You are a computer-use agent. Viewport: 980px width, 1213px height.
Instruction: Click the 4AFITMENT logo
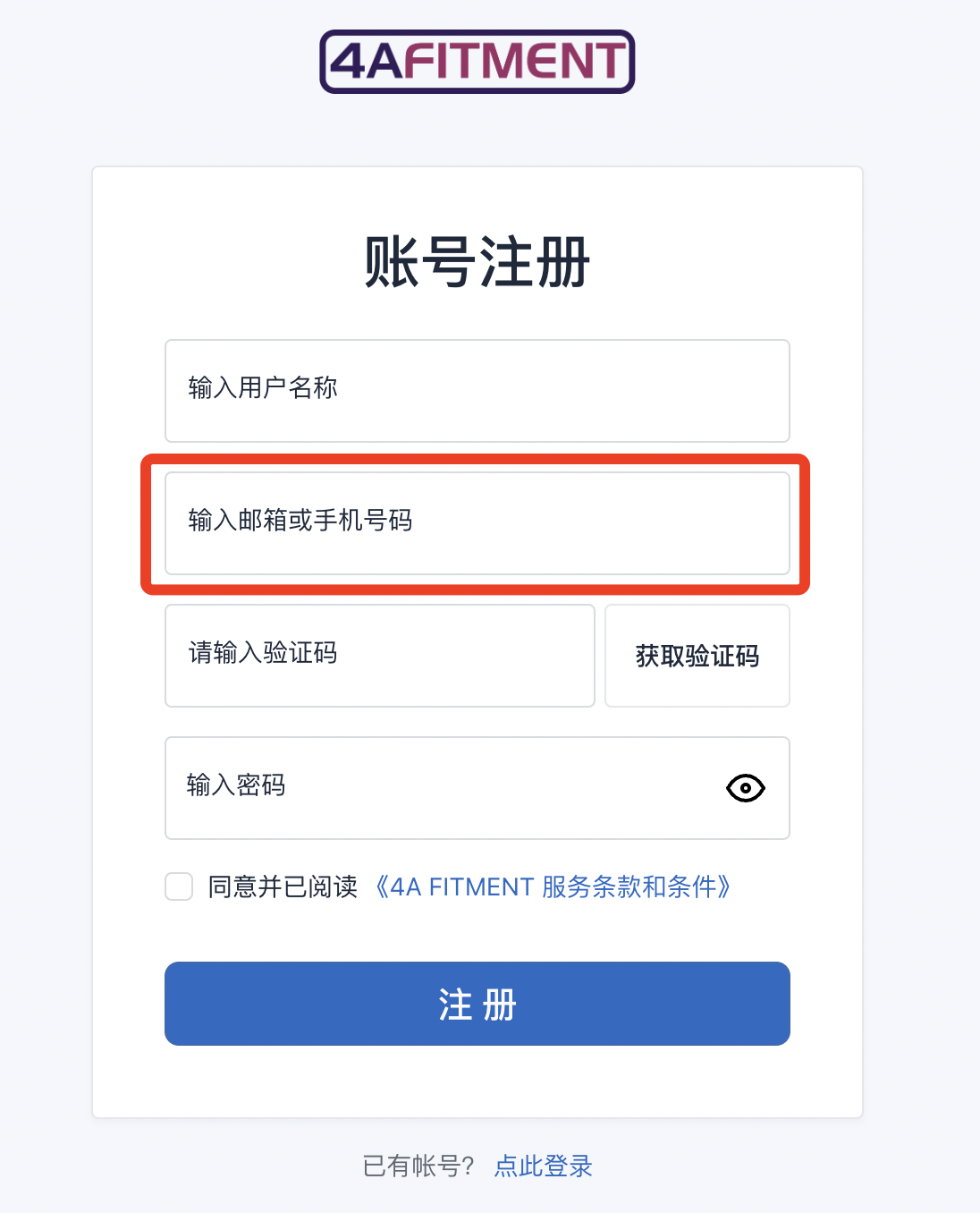[477, 63]
